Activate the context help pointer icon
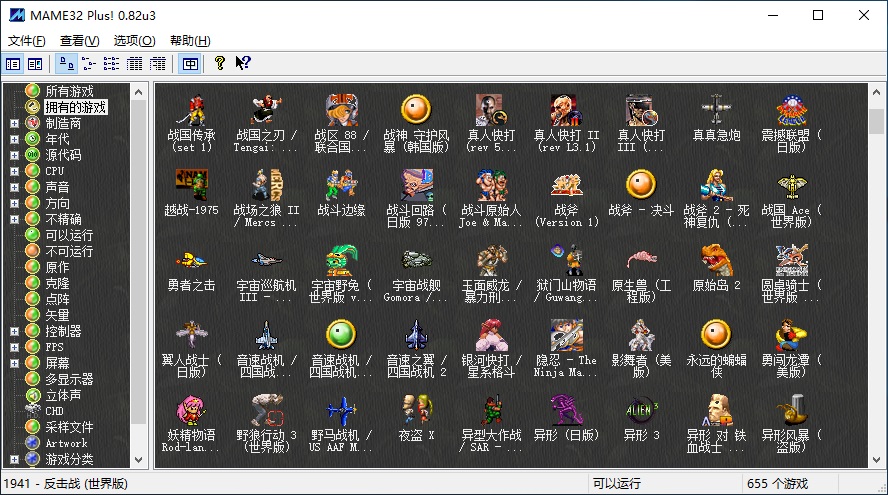This screenshot has height=495, width=888. 243,63
